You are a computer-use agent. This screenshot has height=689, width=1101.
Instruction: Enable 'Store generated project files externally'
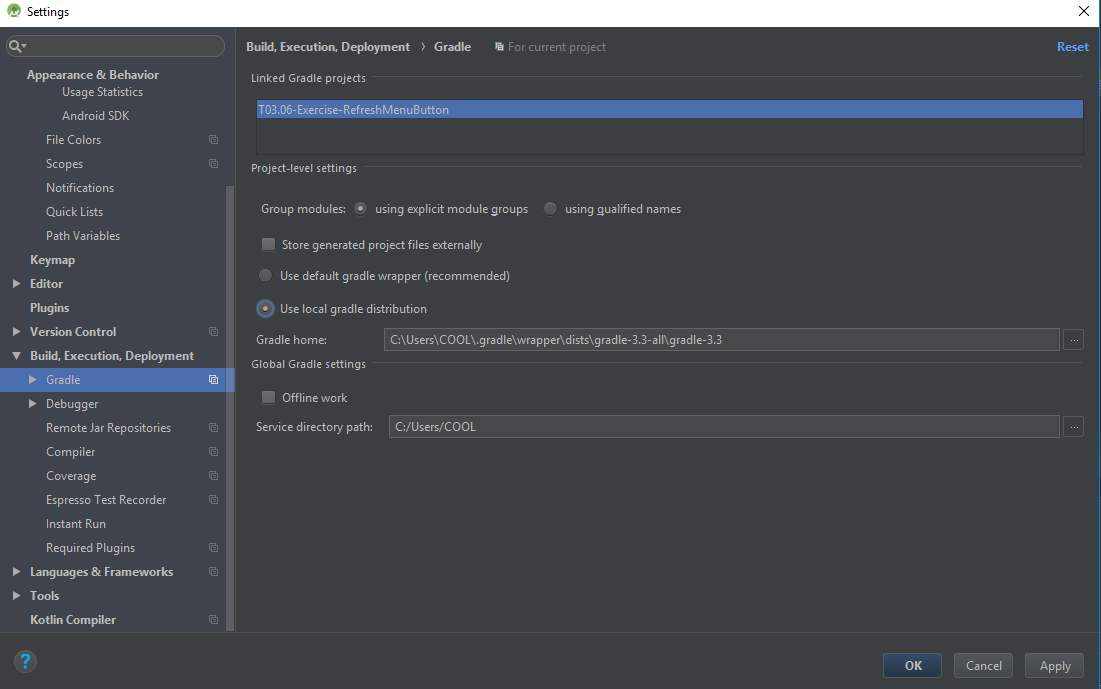(x=268, y=244)
